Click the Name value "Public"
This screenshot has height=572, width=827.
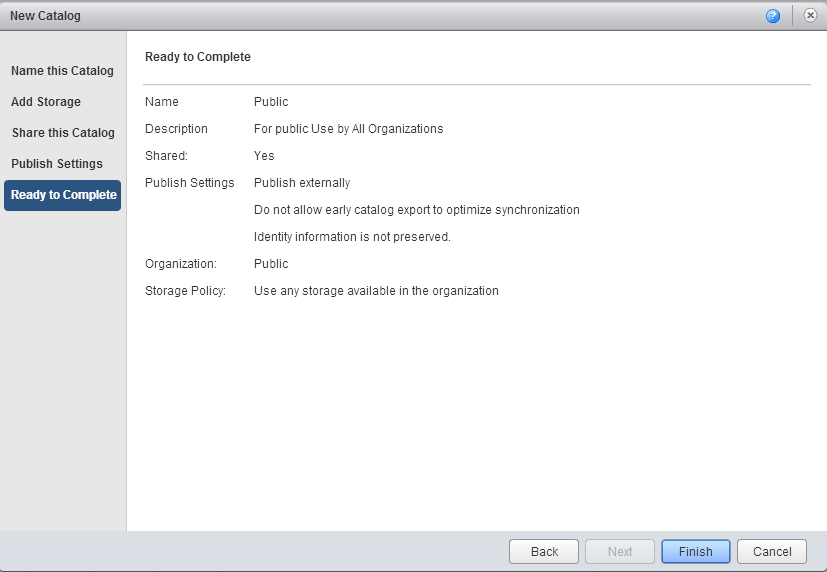[271, 102]
